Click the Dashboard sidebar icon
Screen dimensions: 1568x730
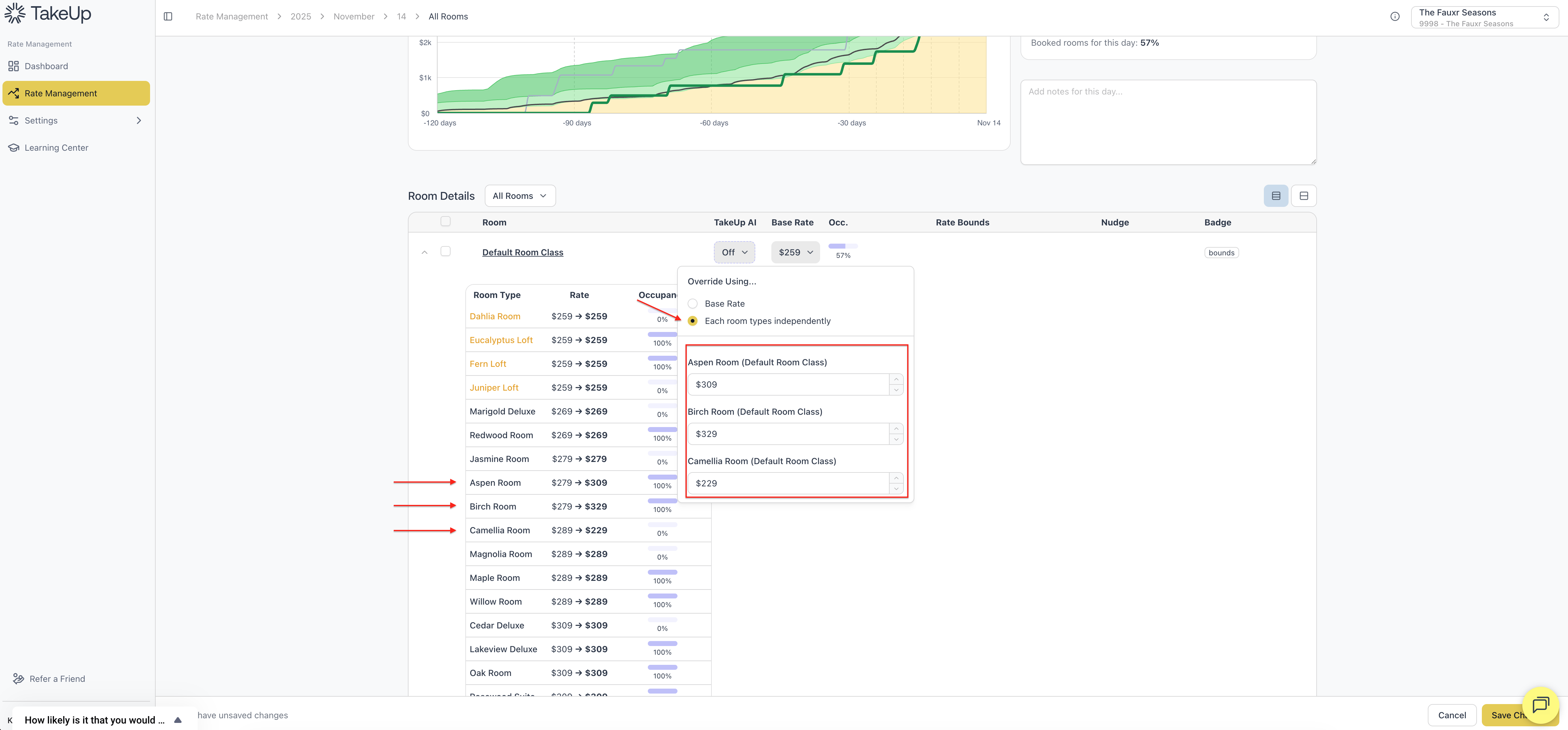tap(13, 66)
